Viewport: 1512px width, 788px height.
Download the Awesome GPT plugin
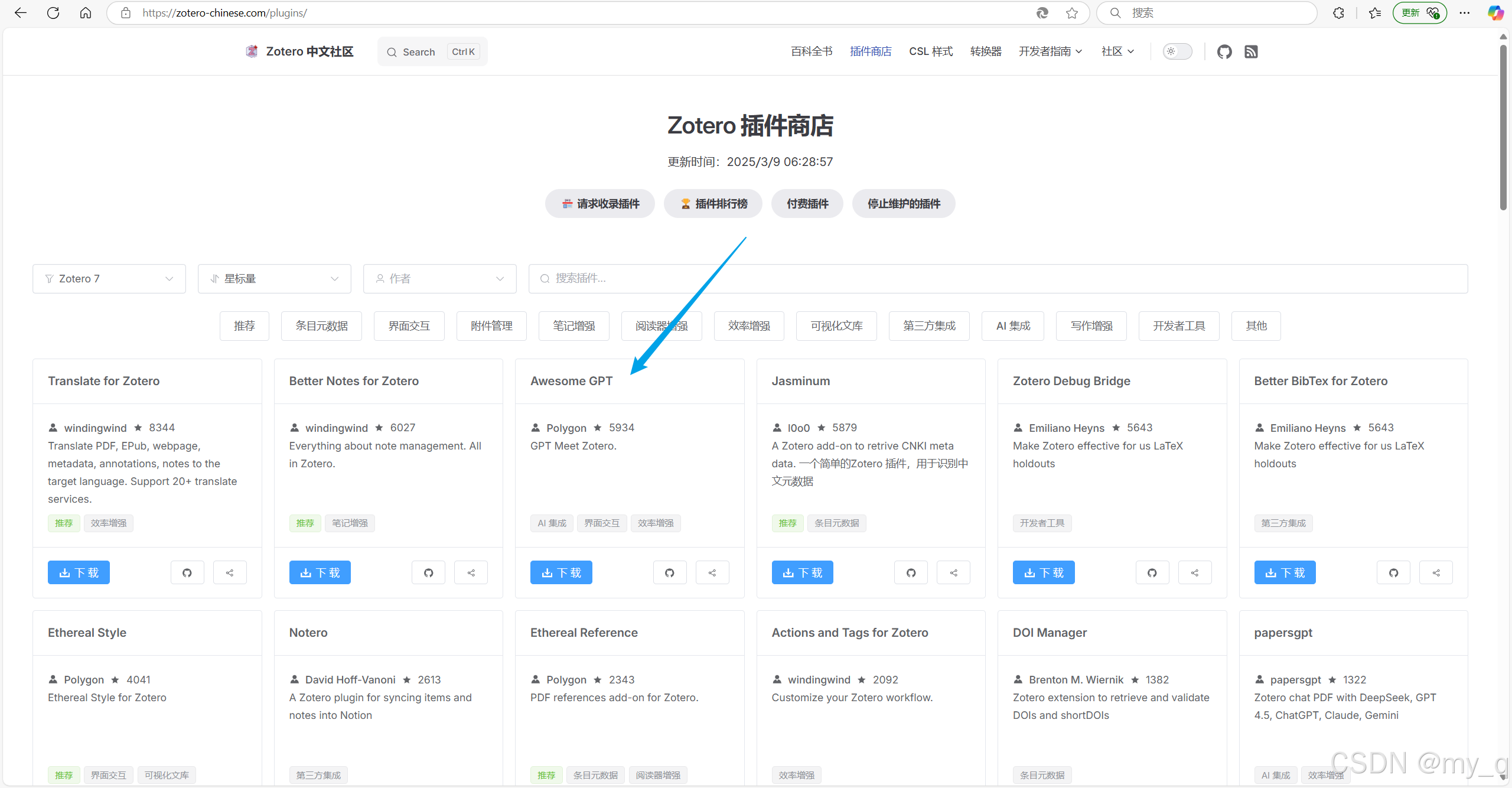tap(561, 572)
